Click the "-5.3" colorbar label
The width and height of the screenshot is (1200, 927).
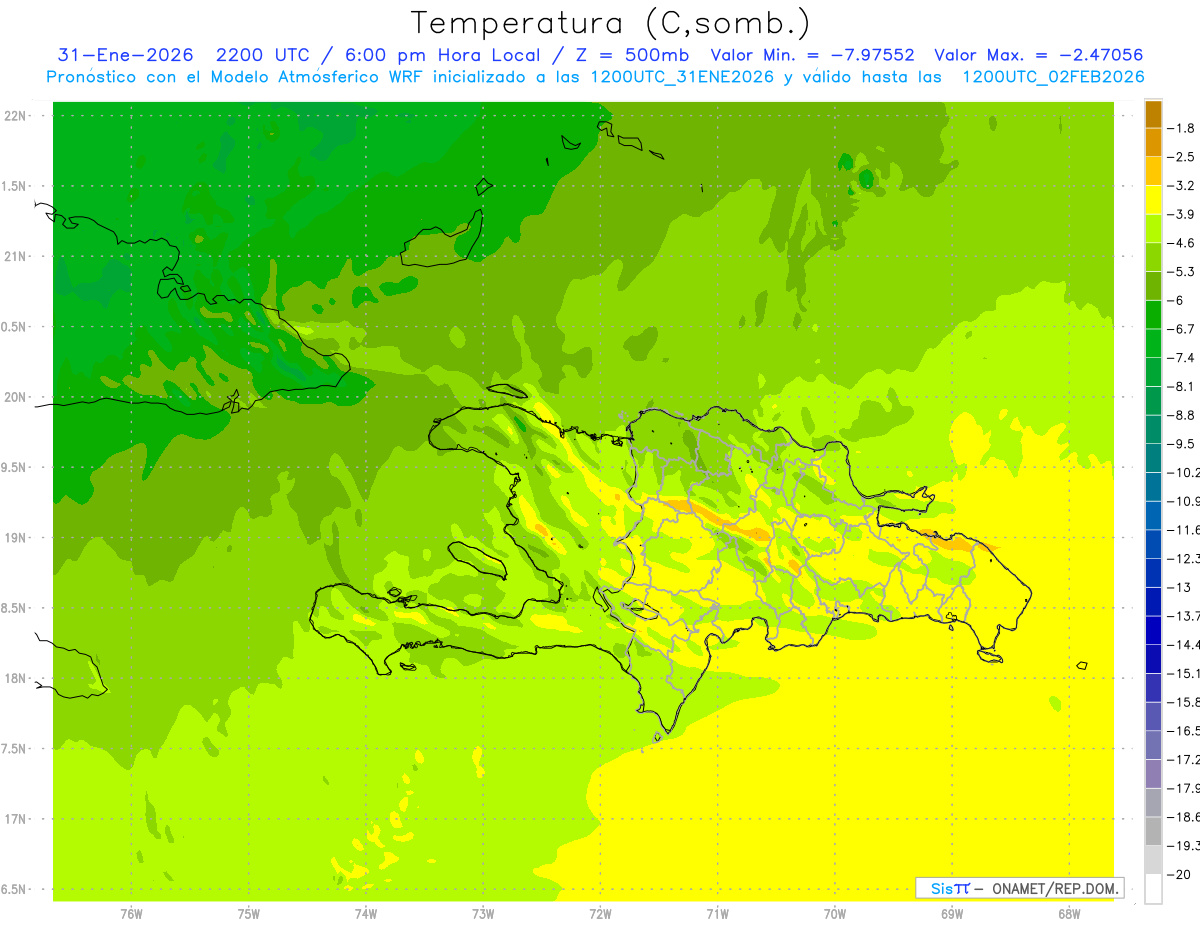(x=1181, y=271)
